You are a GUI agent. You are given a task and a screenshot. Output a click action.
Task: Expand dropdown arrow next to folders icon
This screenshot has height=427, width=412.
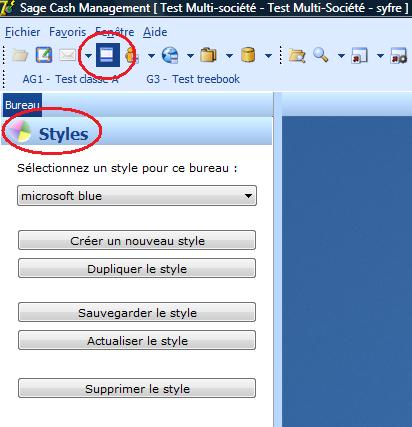(x=229, y=56)
